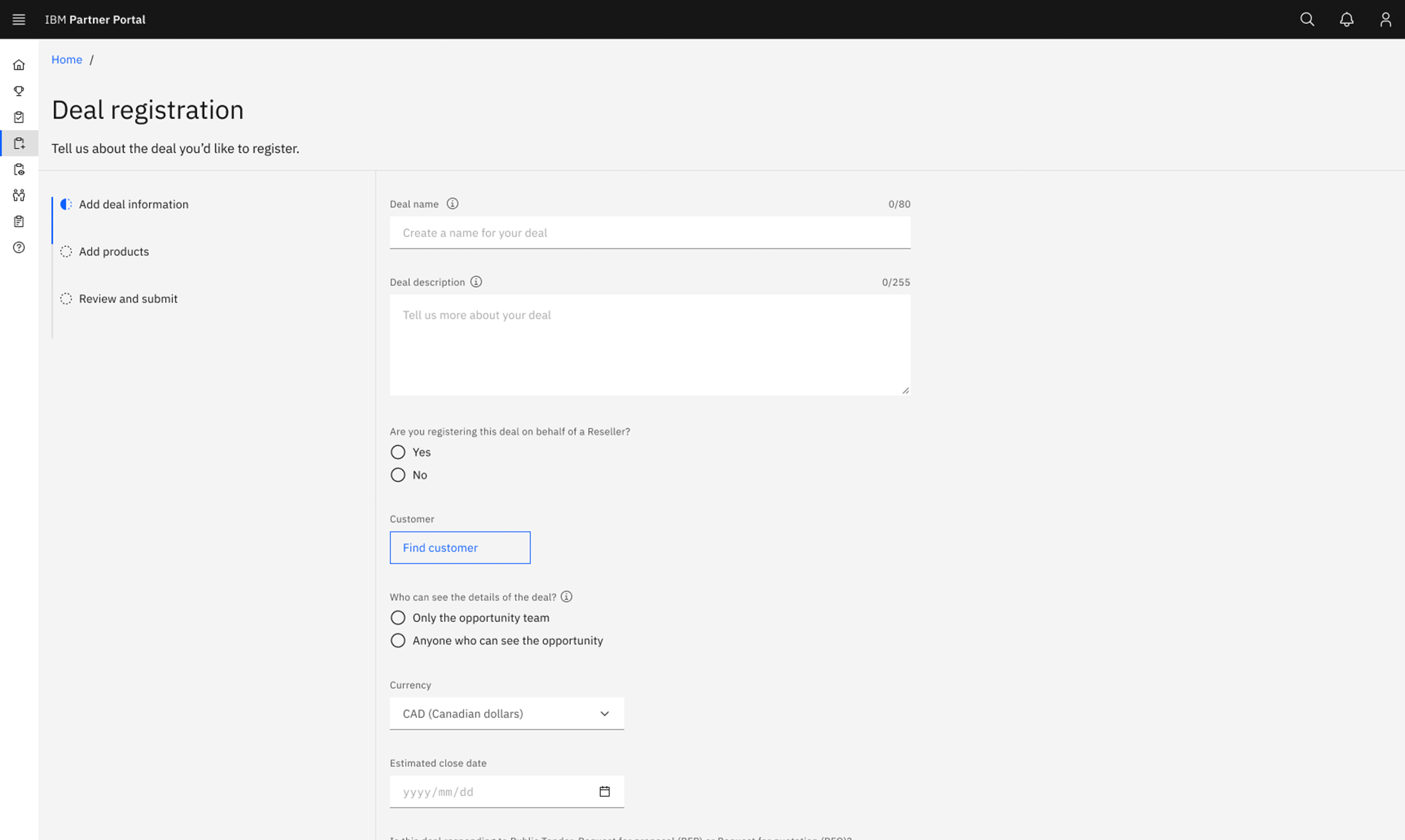
Task: Open the reports clipboard icon
Action: [18, 222]
